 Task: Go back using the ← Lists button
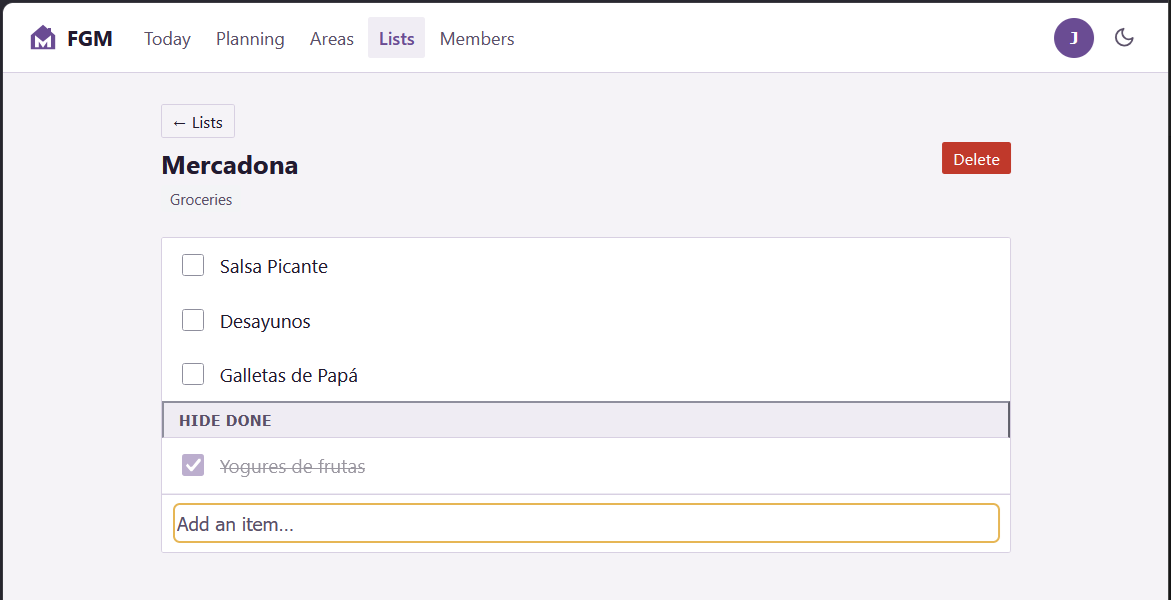[x=198, y=122]
